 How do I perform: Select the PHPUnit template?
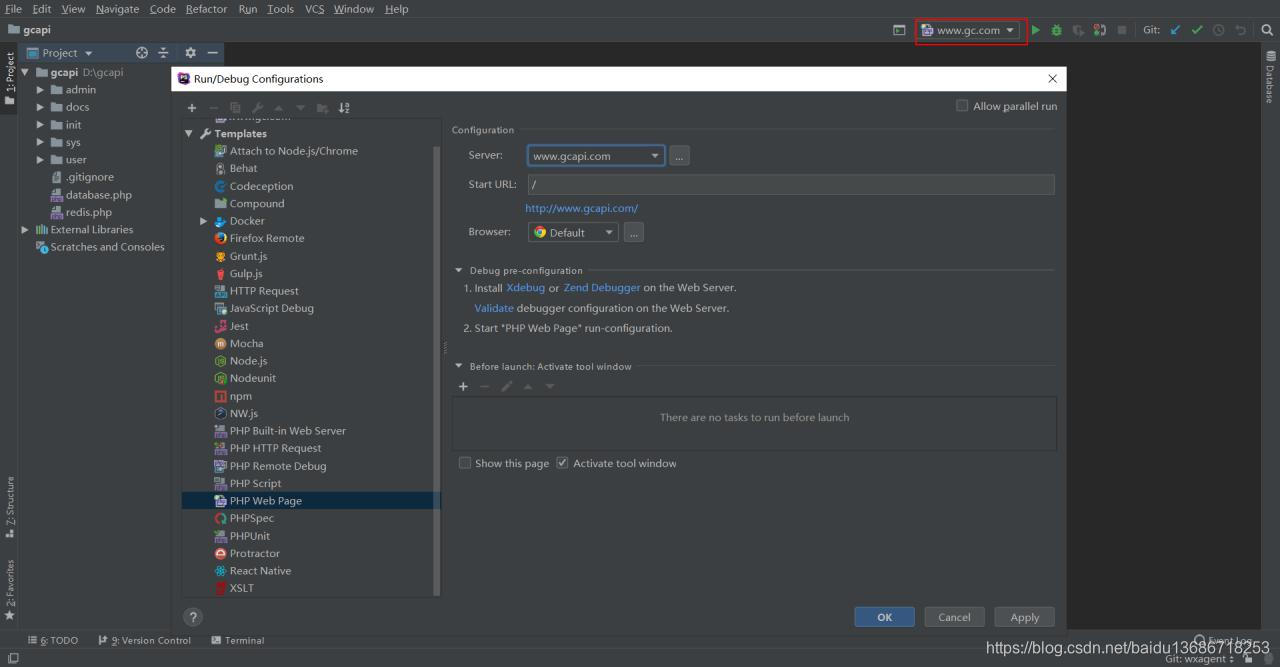click(249, 536)
